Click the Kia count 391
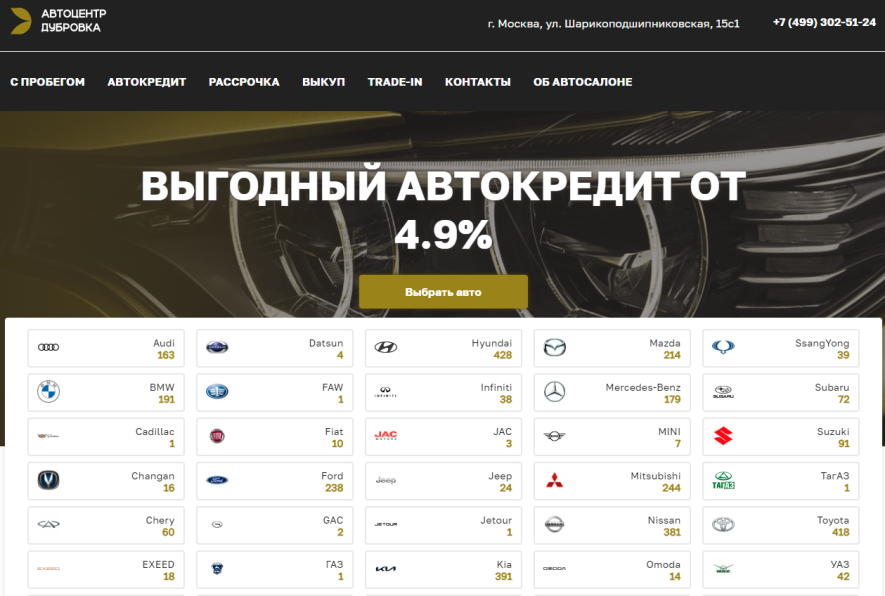This screenshot has height=596, width=885. tap(503, 577)
